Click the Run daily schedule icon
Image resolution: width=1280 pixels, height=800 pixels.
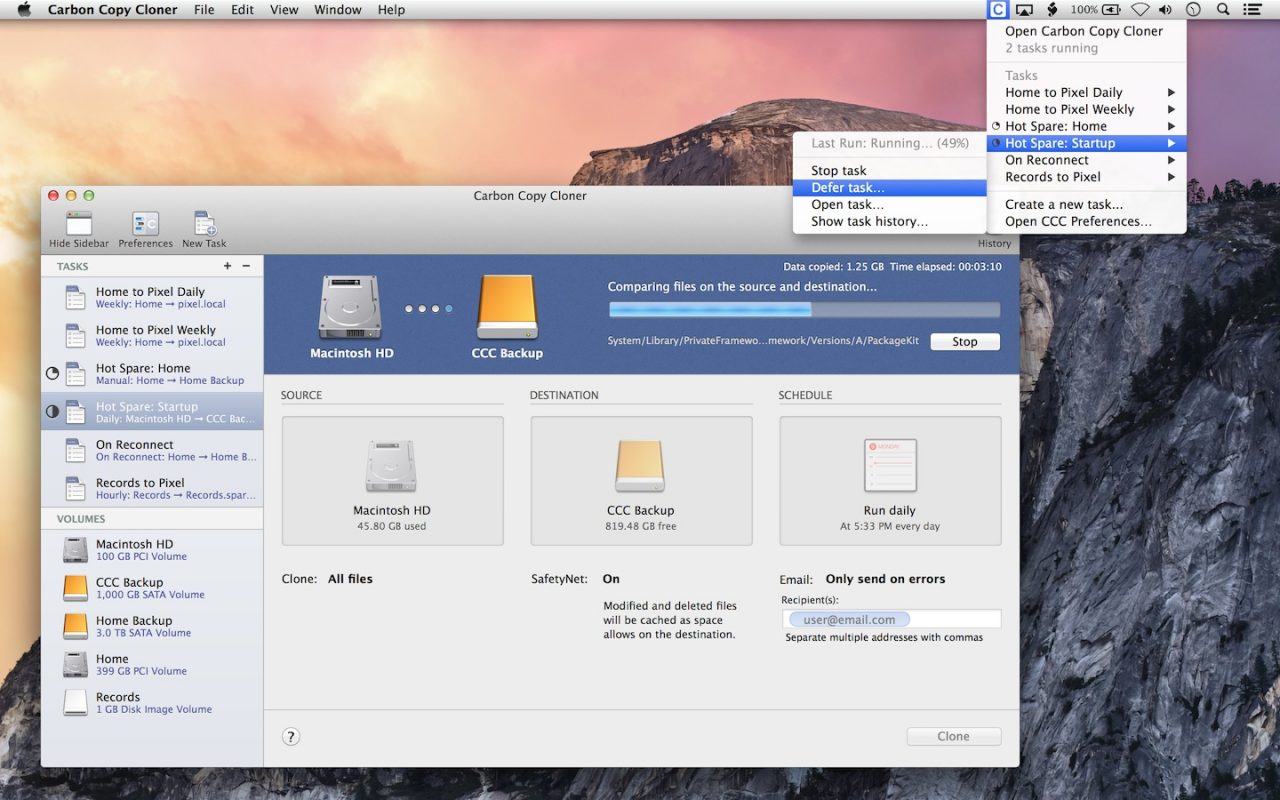pyautogui.click(x=889, y=467)
